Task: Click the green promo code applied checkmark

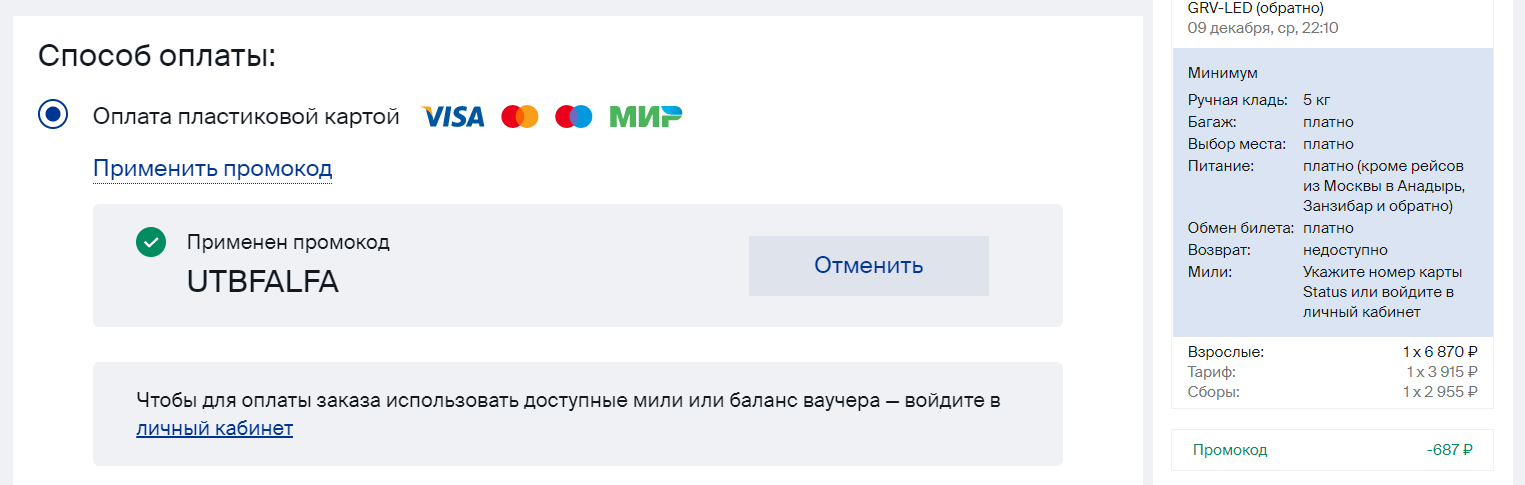Action: [151, 242]
